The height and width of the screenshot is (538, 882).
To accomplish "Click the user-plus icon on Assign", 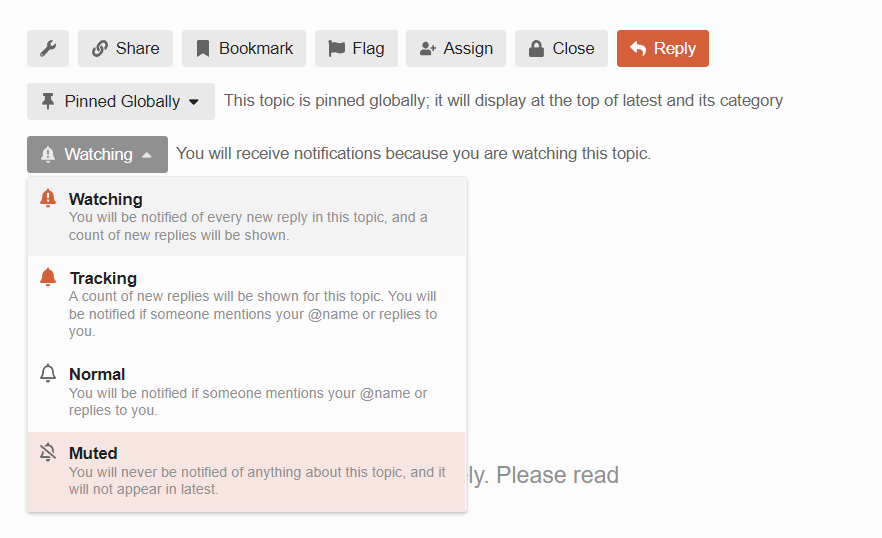I will tap(428, 49).
